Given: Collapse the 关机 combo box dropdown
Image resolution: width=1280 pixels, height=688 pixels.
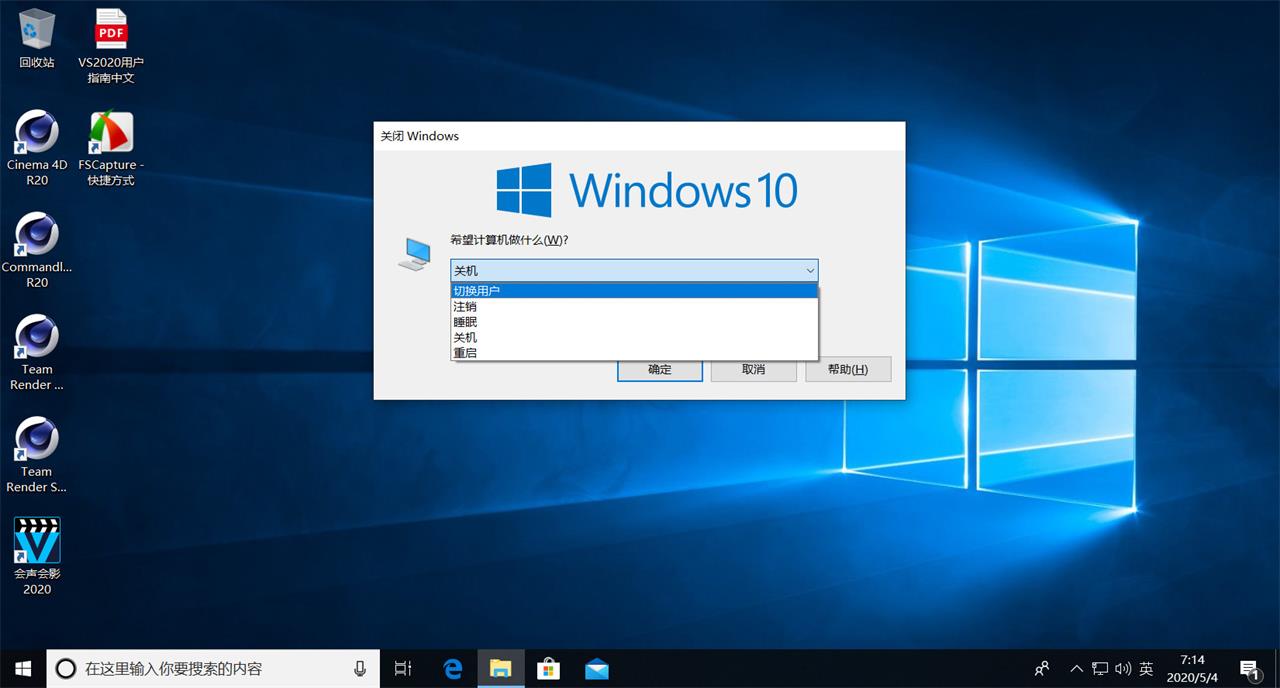Looking at the screenshot, I should (x=810, y=271).
